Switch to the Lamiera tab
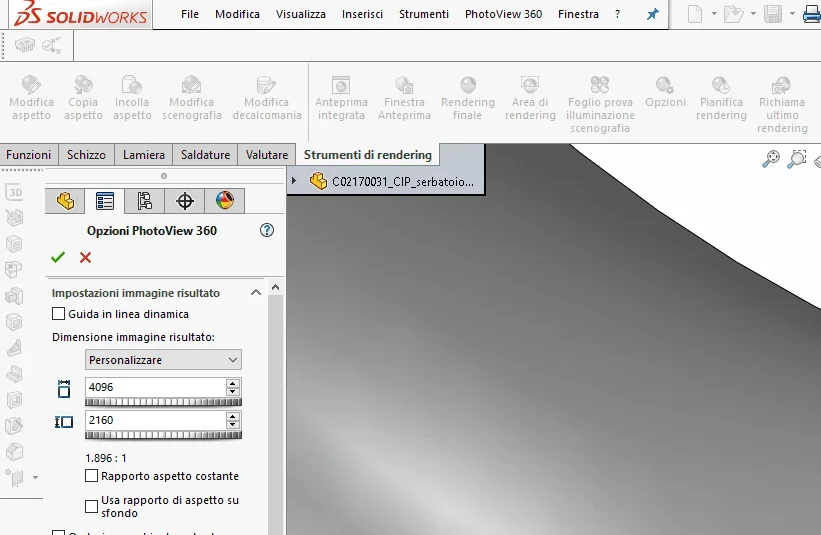This screenshot has height=535, width=821. click(143, 155)
